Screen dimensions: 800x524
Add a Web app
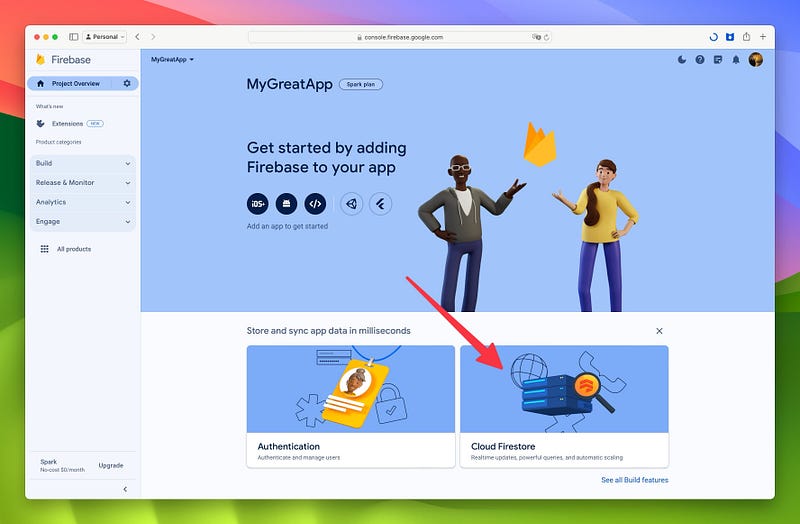tap(315, 204)
